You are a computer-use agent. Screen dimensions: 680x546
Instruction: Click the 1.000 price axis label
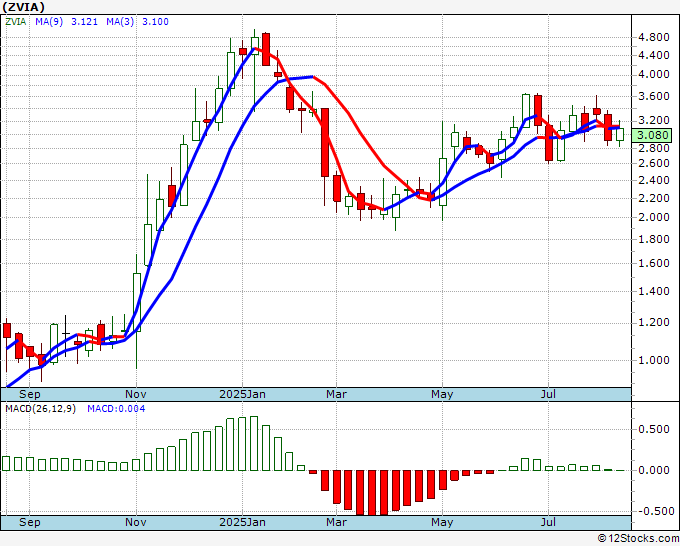pos(654,360)
